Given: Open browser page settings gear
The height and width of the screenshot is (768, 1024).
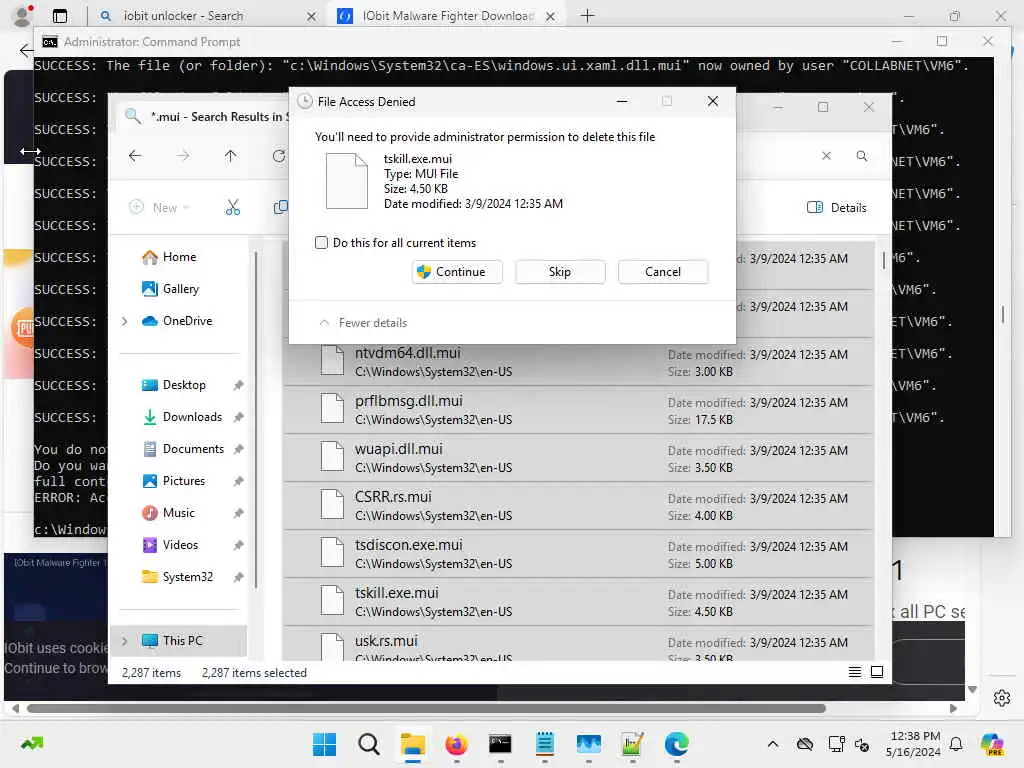Looking at the screenshot, I should (1002, 698).
